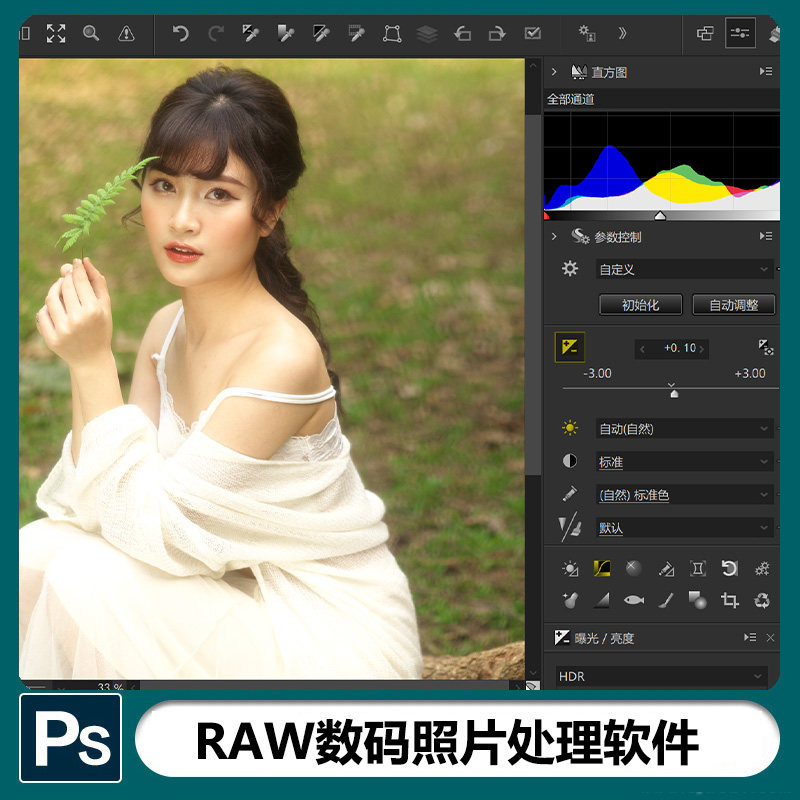Image resolution: width=800 pixels, height=800 pixels.
Task: Click the exposure eyedropper icon beside value
Action: coord(765,347)
